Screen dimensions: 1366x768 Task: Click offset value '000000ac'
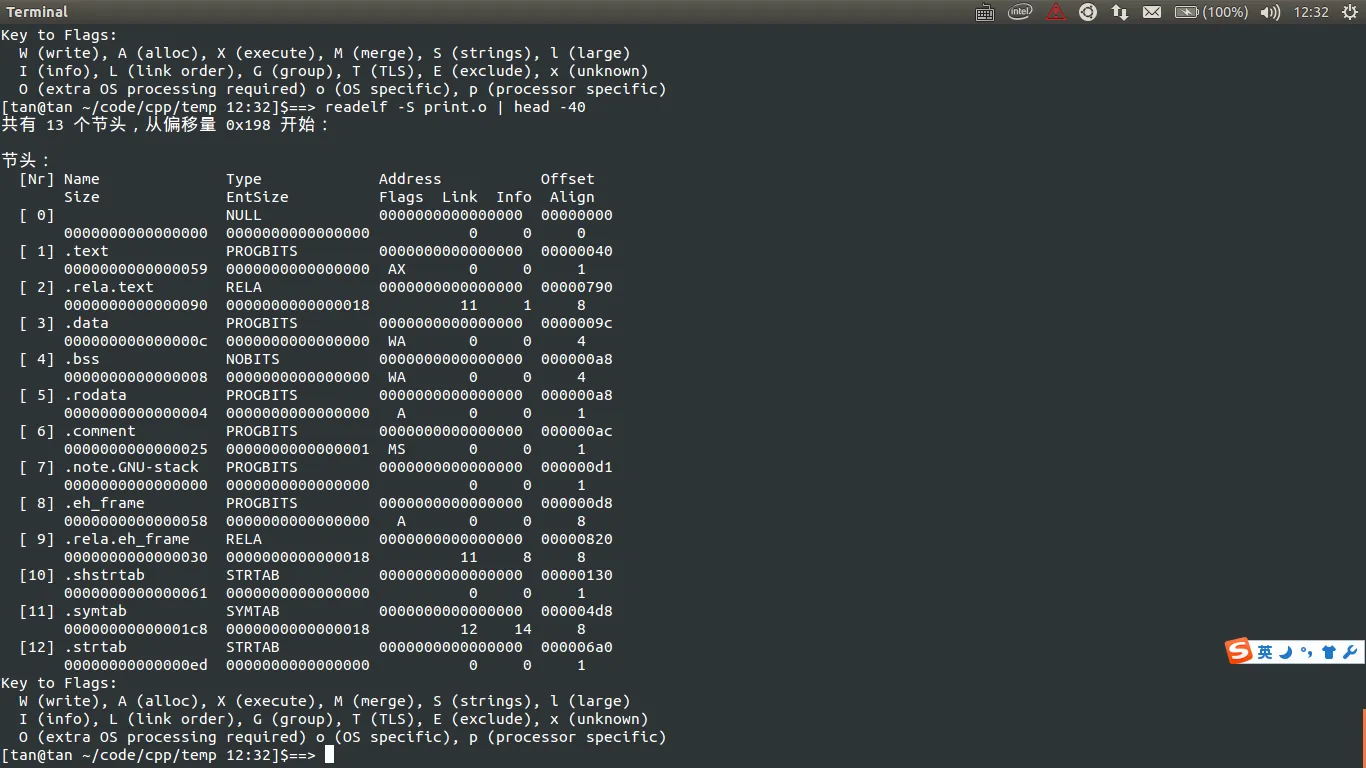tap(577, 431)
